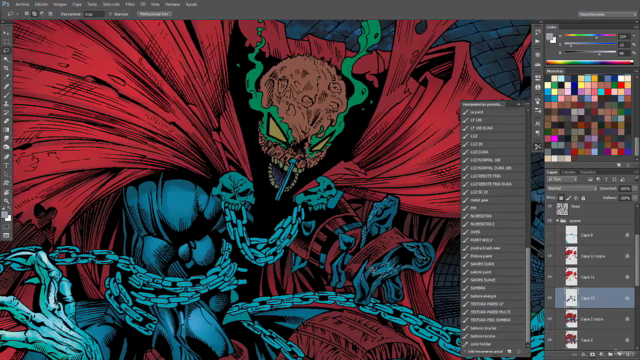
Task: Toggle visibility of spawn group
Action: tap(550, 221)
